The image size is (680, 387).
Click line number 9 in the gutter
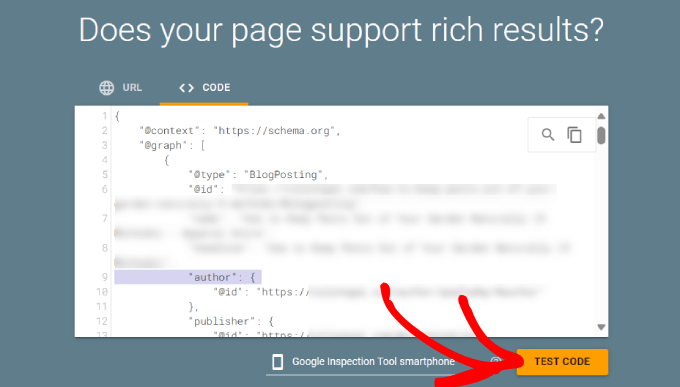pos(105,277)
